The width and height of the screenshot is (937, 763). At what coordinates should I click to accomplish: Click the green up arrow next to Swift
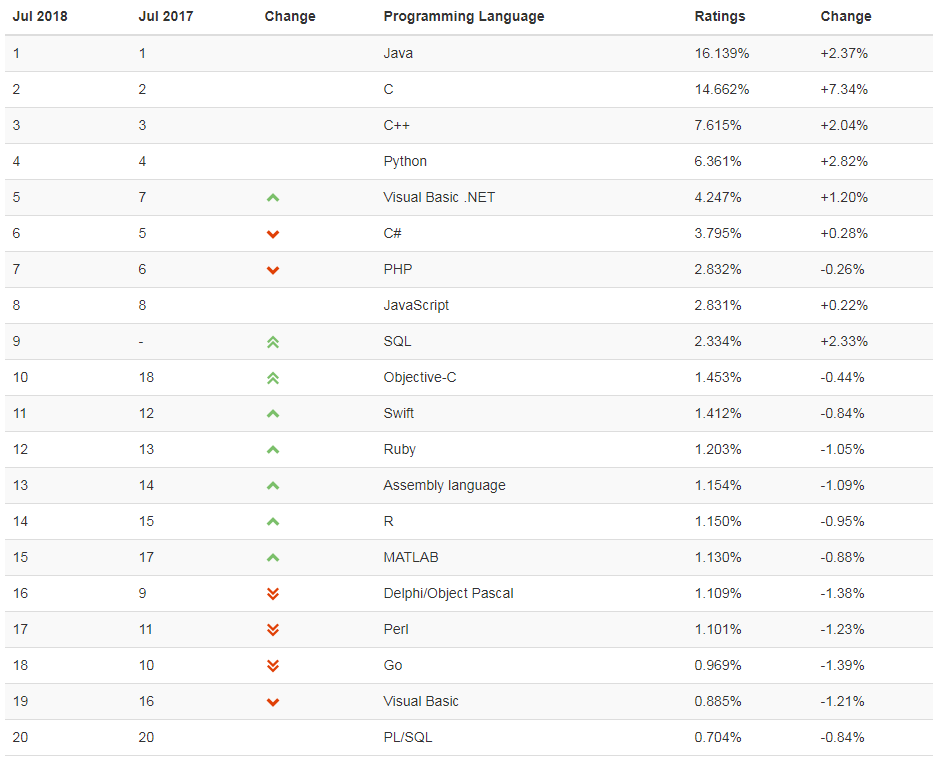pos(273,413)
